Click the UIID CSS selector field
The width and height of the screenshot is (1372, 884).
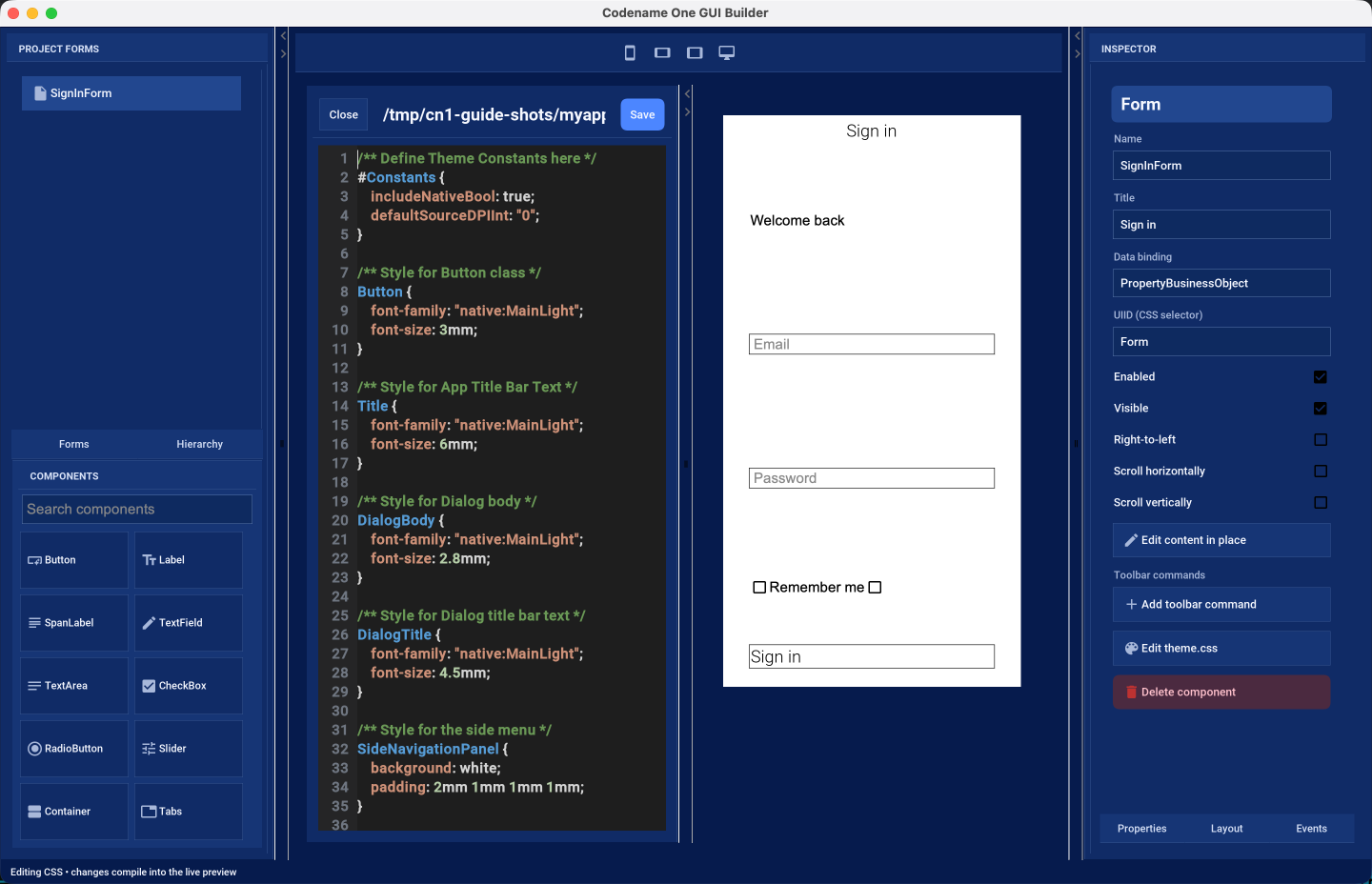1221,342
